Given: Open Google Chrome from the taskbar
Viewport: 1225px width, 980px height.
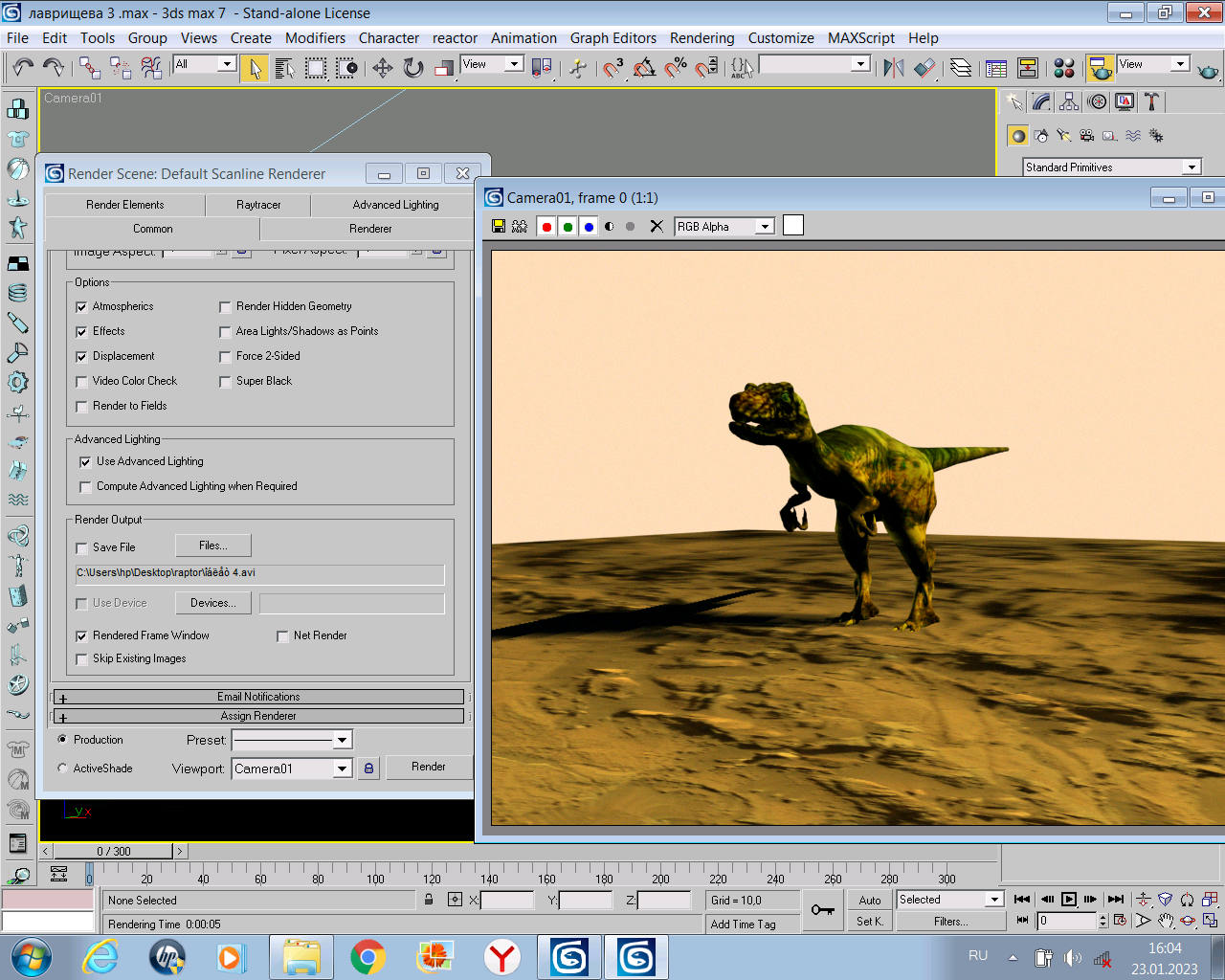Looking at the screenshot, I should (367, 957).
